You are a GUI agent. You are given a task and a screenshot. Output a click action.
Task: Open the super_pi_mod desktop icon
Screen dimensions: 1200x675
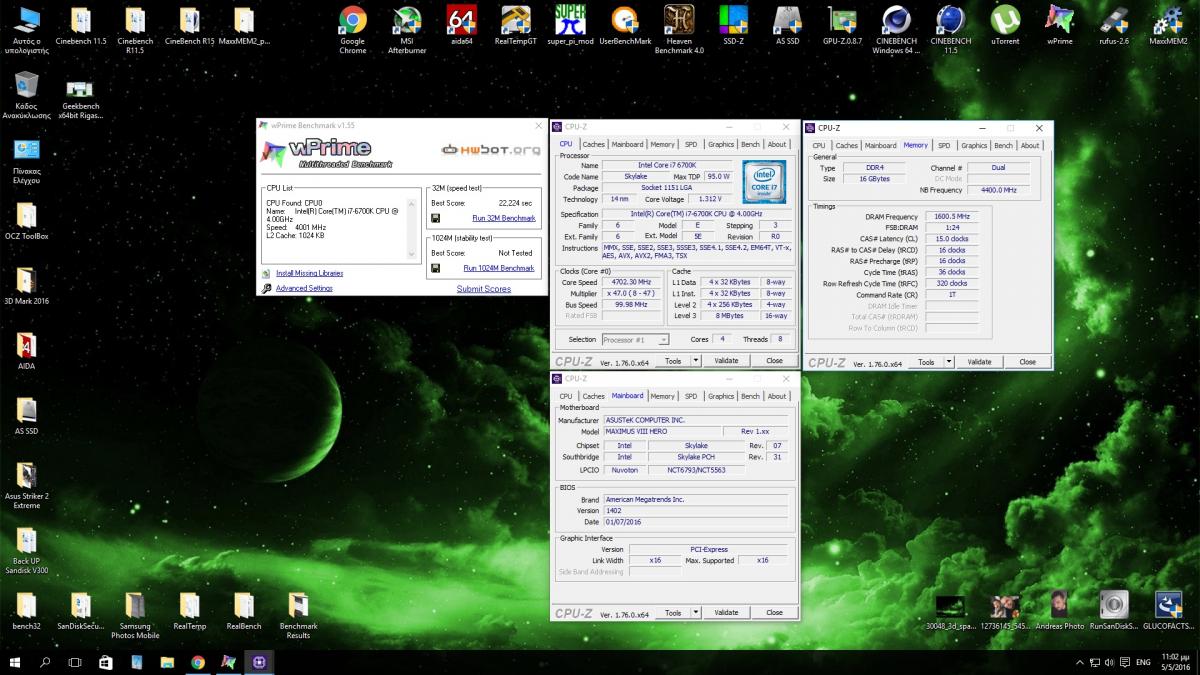click(570, 26)
